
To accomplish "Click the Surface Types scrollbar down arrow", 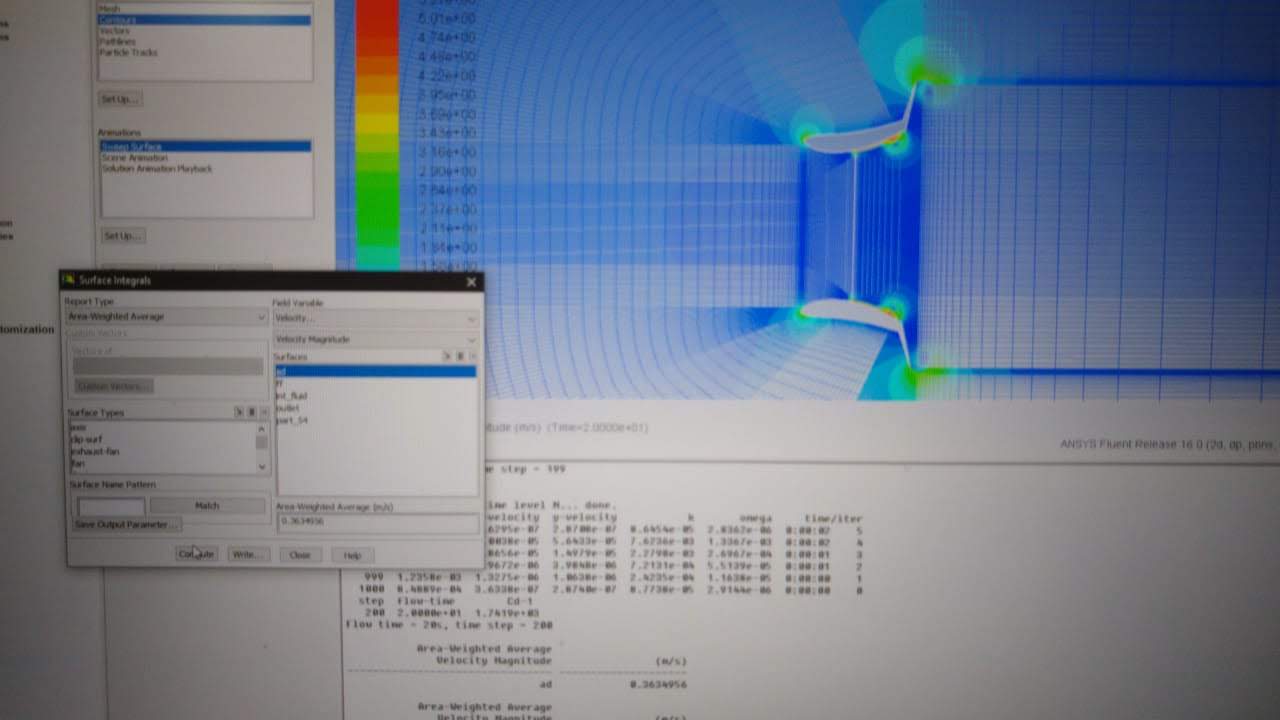I will point(261,464).
